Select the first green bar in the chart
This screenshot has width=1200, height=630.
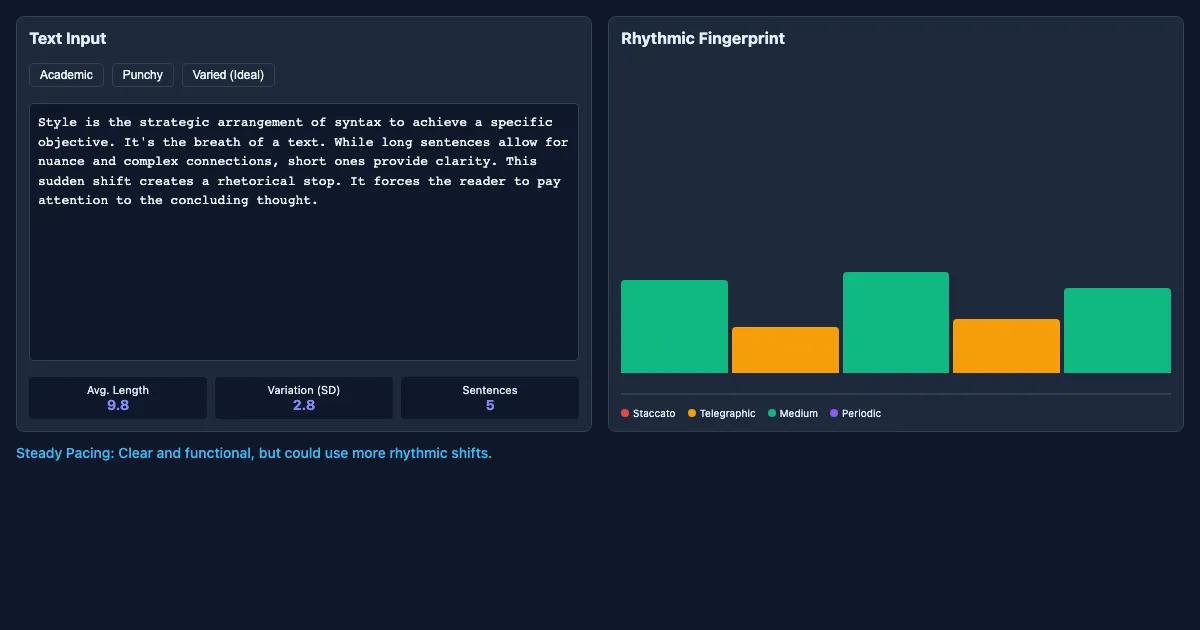[674, 327]
